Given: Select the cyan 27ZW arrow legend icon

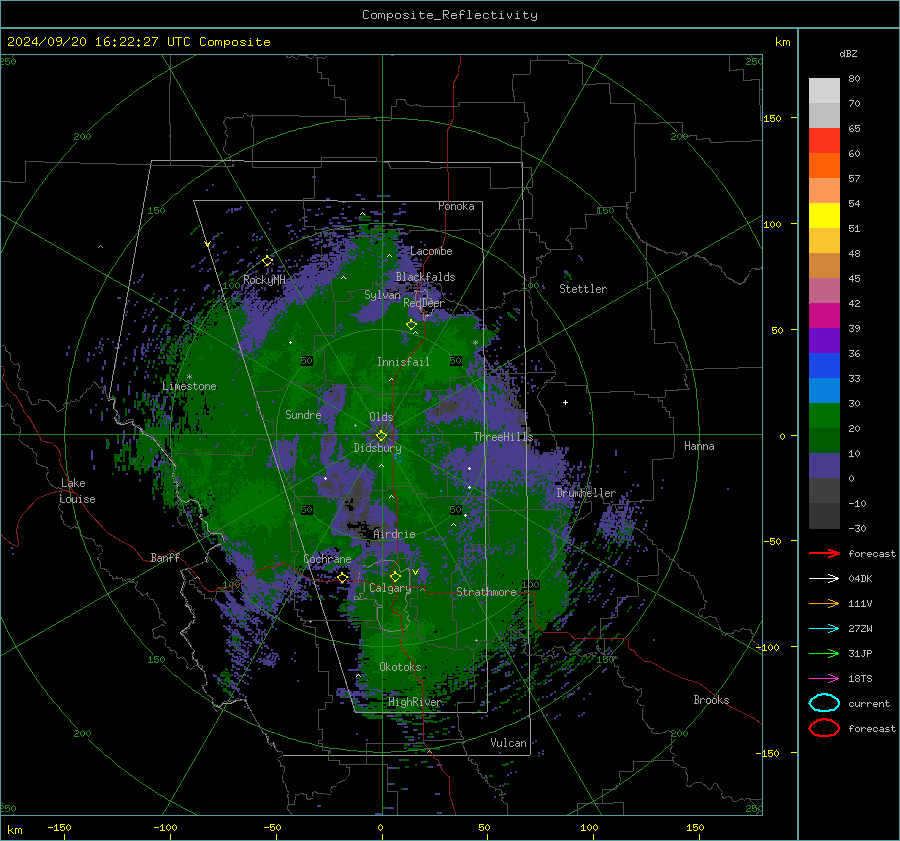Looking at the screenshot, I should click(x=824, y=629).
